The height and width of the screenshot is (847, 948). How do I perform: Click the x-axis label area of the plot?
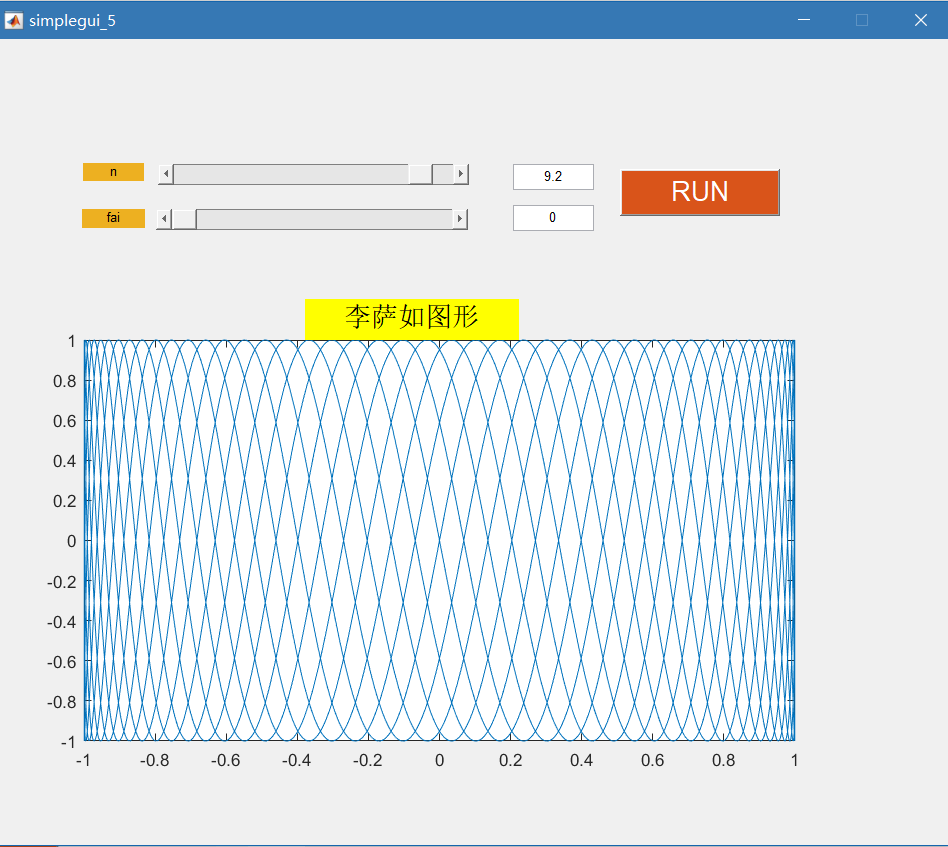[x=440, y=760]
